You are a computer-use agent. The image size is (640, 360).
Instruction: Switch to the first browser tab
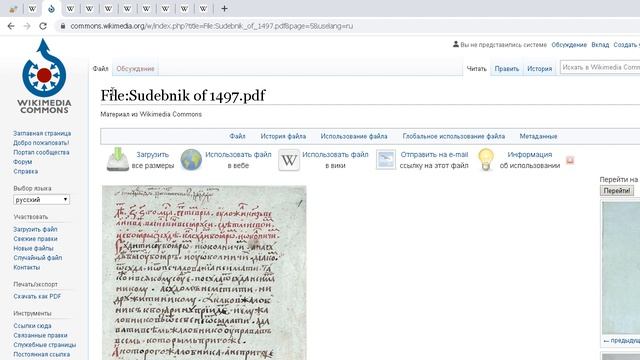pyautogui.click(x=13, y=9)
